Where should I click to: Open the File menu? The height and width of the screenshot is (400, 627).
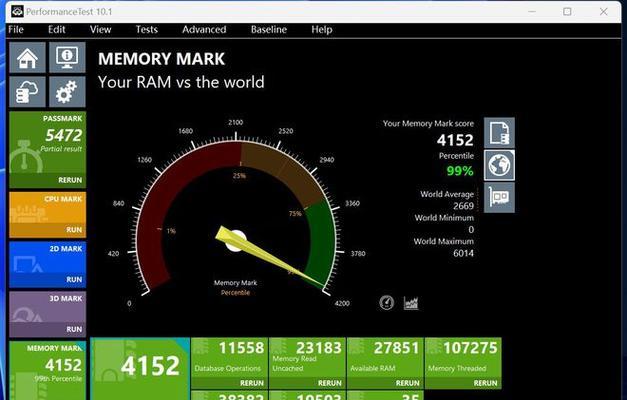16,30
